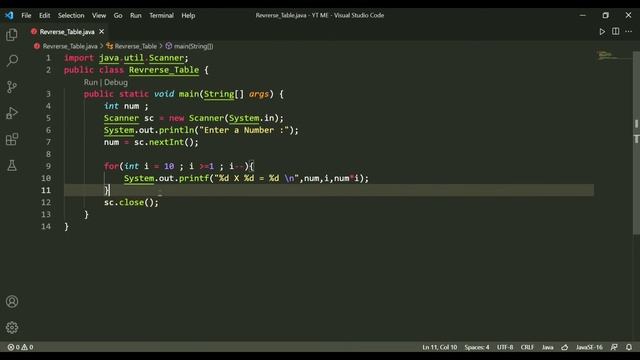Click on class name Revrerse_Table in code

(164, 70)
